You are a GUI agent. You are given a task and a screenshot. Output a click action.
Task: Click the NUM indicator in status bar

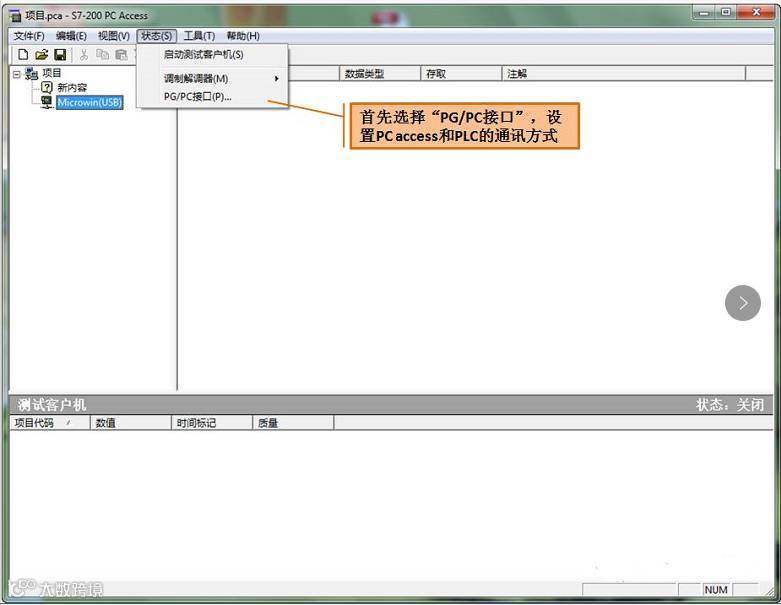click(716, 590)
